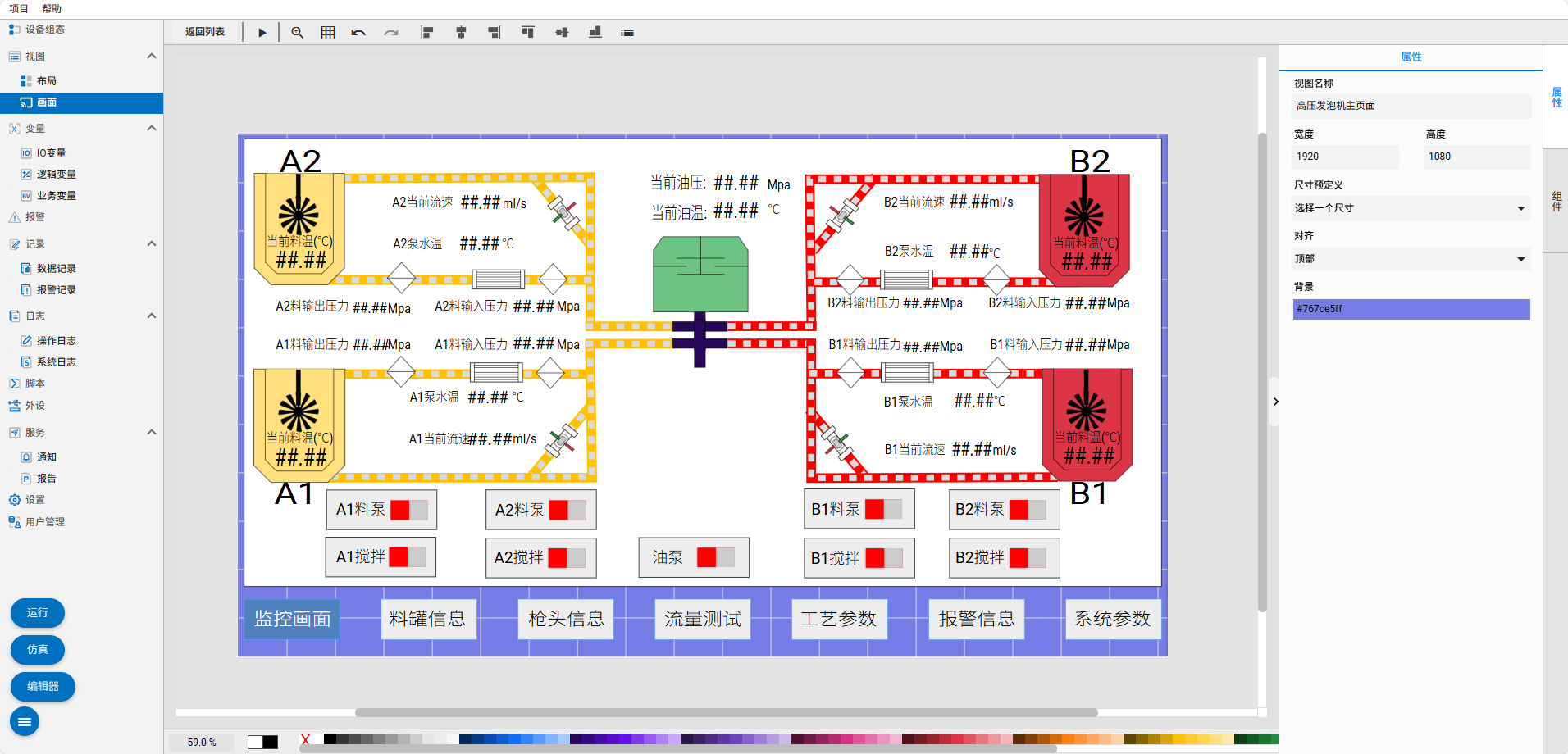Click the redo arrow icon
The image size is (1568, 754).
[391, 33]
